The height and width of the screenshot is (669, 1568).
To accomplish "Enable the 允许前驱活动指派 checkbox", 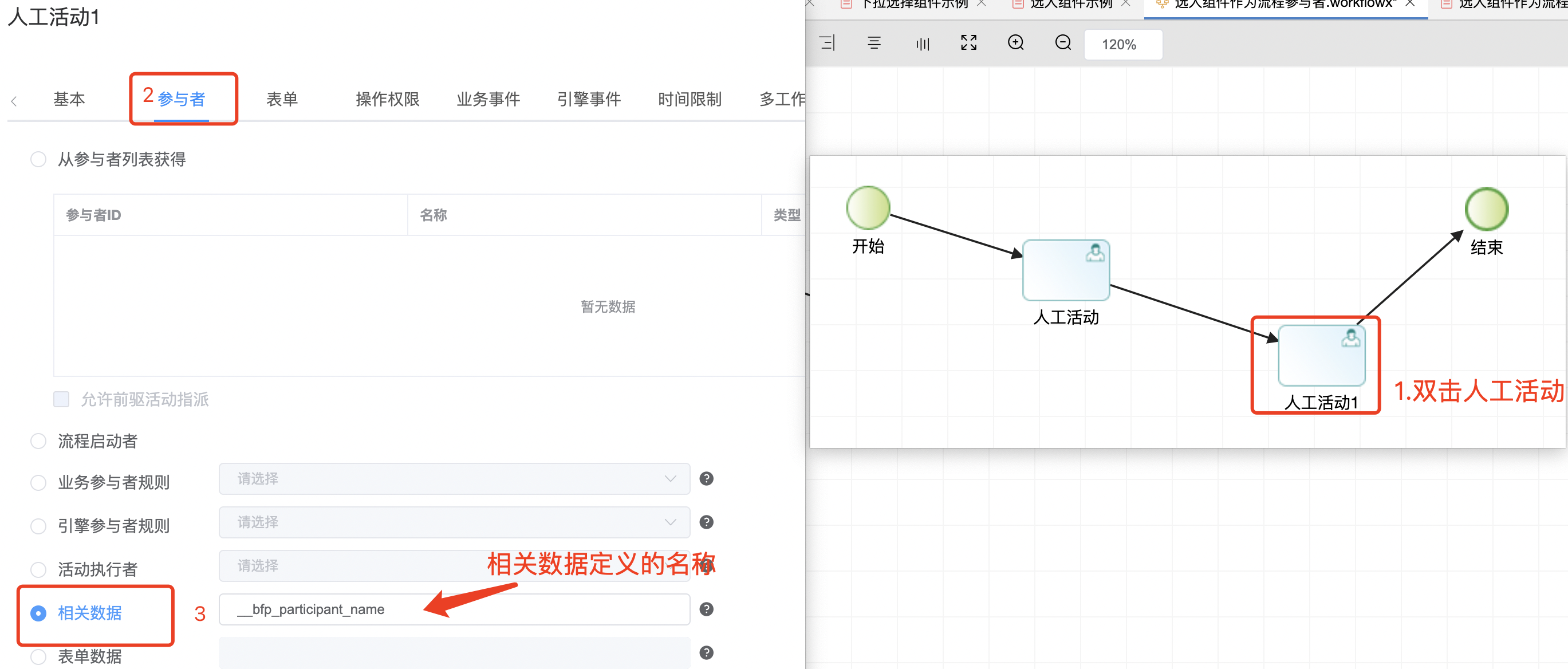I will pos(61,399).
